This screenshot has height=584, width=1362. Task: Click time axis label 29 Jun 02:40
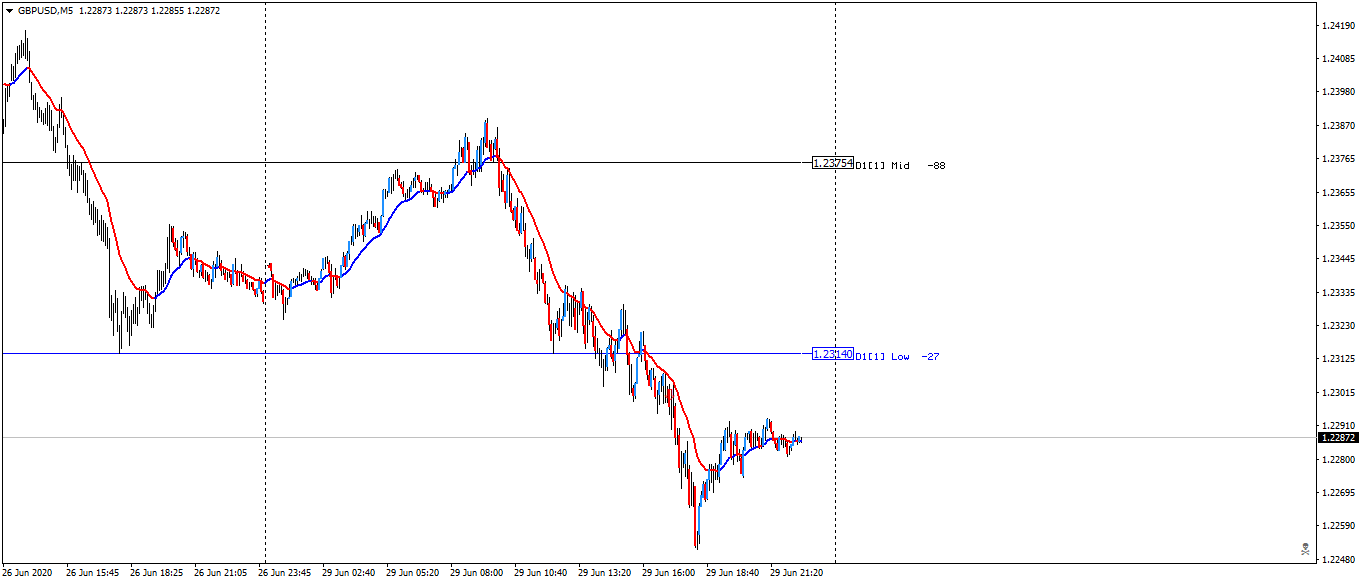[349, 573]
